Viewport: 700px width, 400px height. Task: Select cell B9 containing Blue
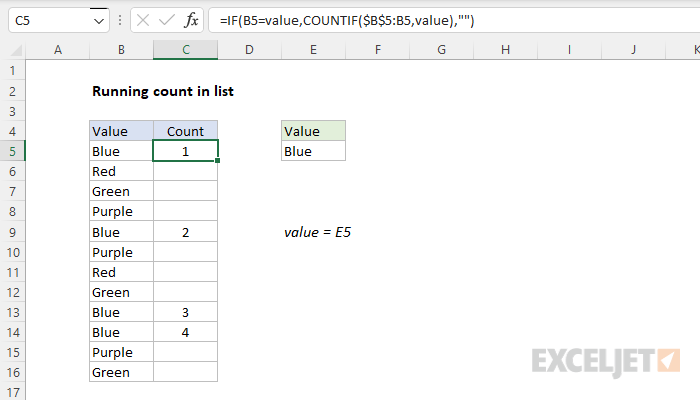(121, 232)
